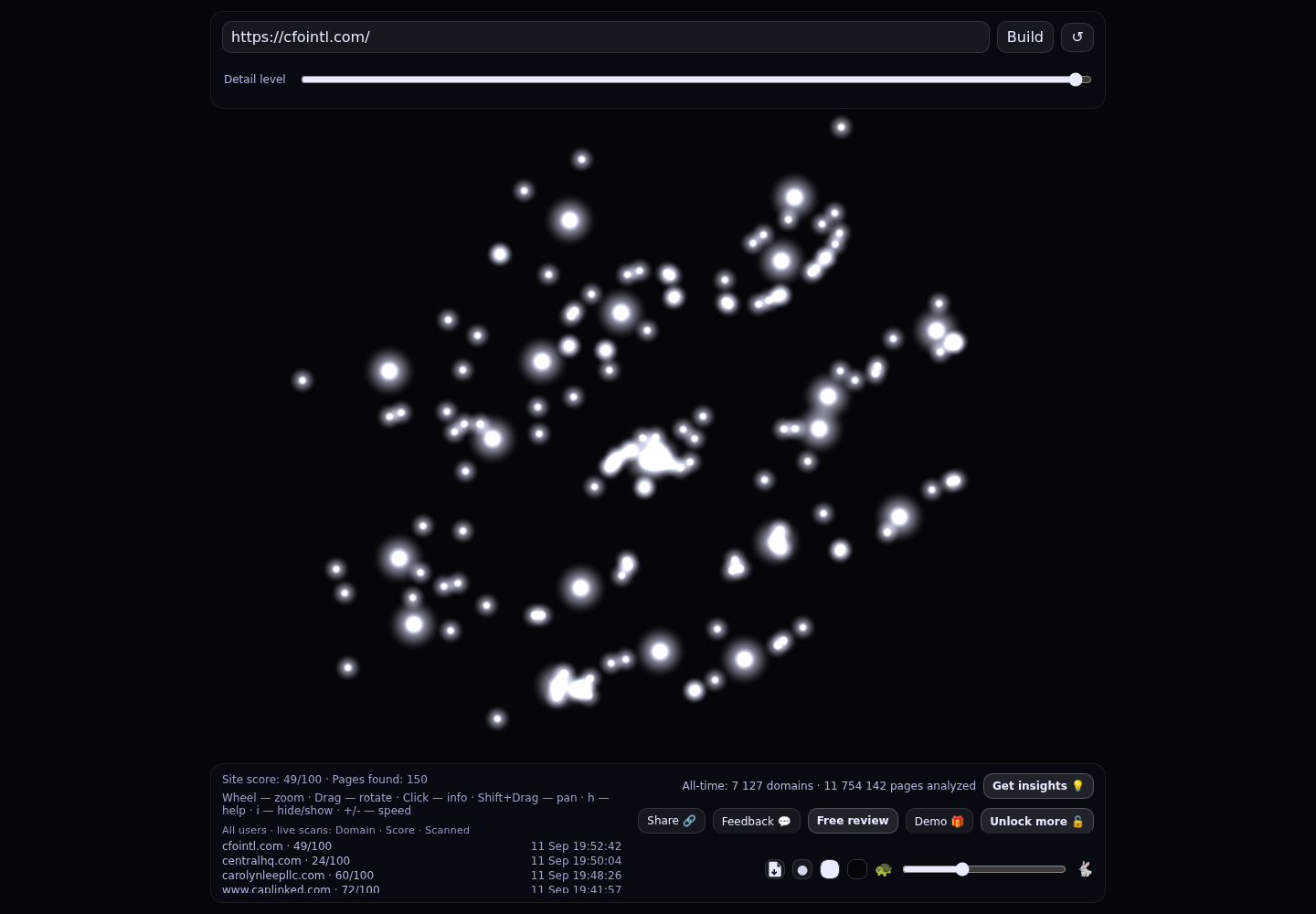Click the URL input field
Viewport: 1316px width, 914px height.
click(606, 37)
